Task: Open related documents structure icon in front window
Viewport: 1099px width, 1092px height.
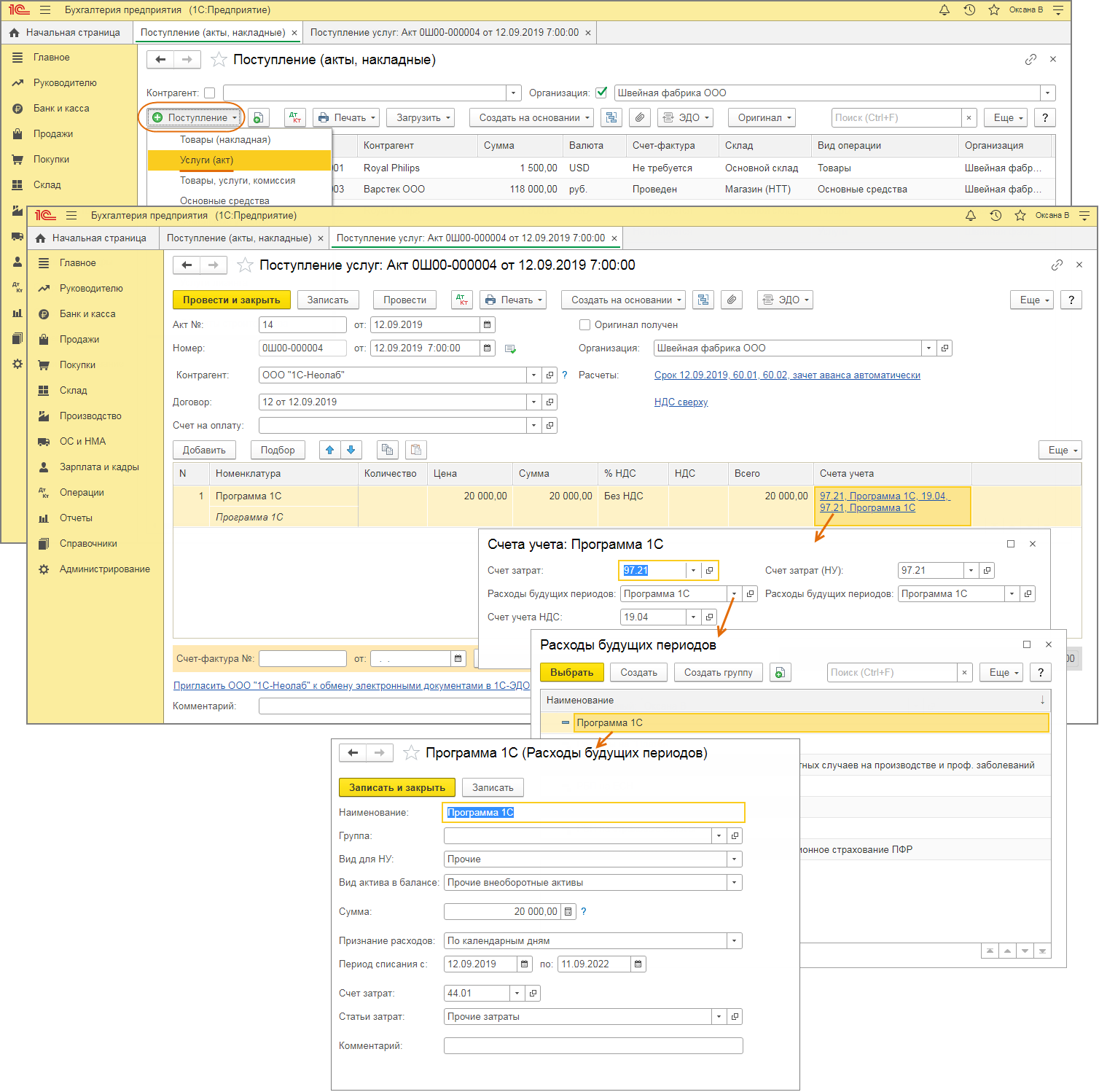Action: click(x=703, y=300)
